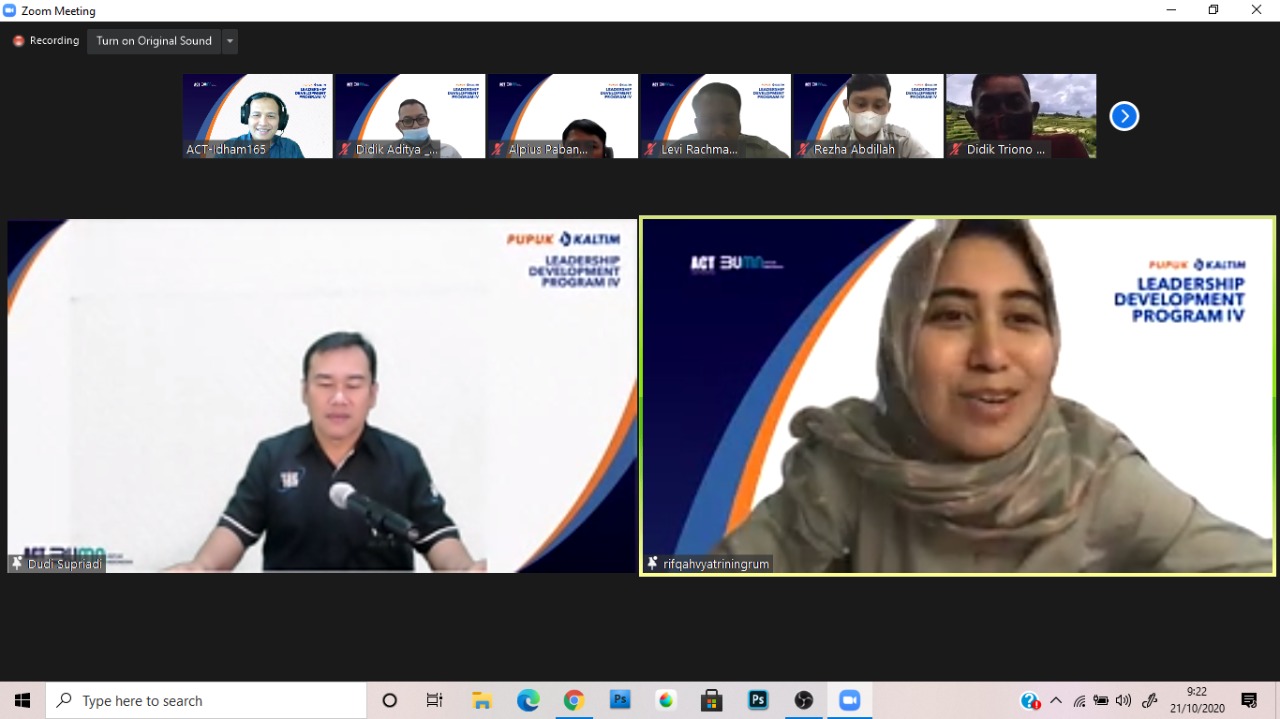Open OBS Studio from the taskbar
Viewport: 1280px width, 719px height.
click(x=804, y=701)
